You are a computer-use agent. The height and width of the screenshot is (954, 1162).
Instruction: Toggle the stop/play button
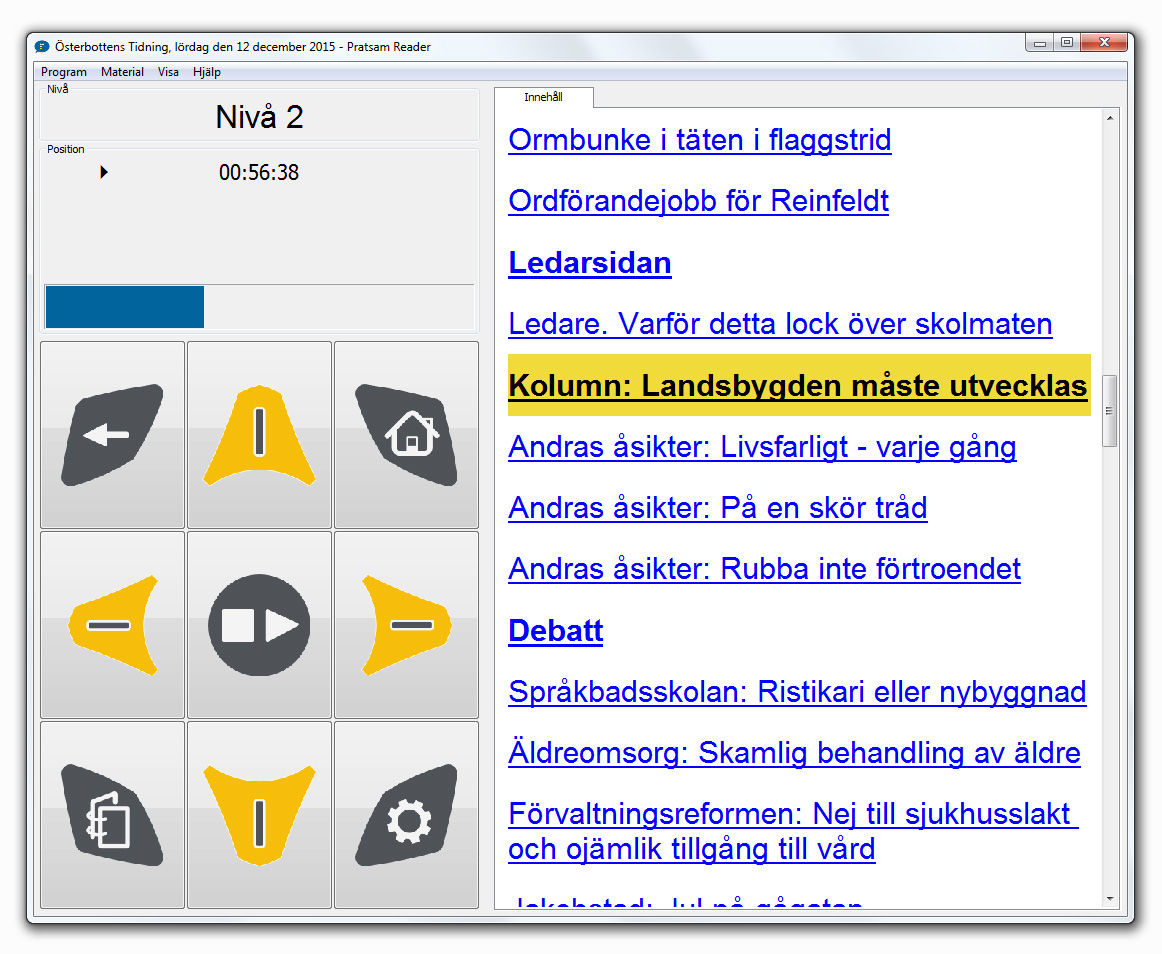pos(259,625)
